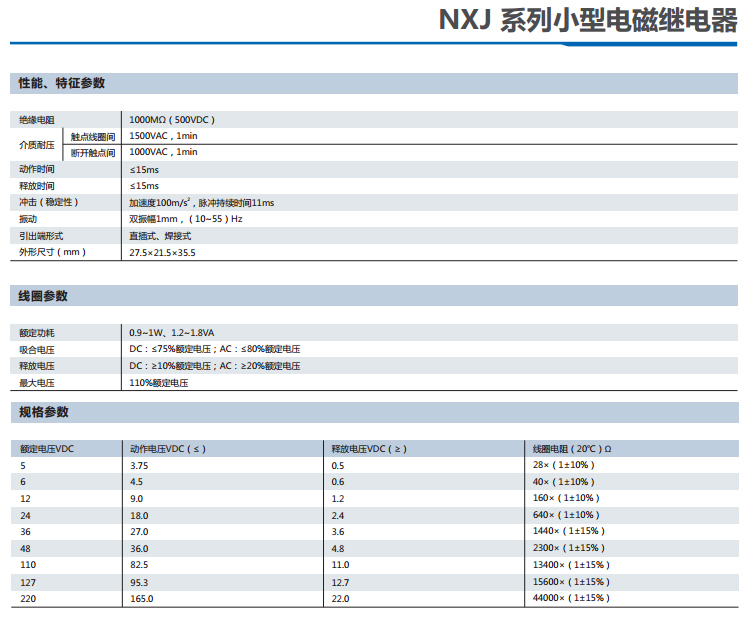Viewport: 750px width, 621px height.
Task: Select the 释放电压 coil parameter label
Action: coord(37,366)
